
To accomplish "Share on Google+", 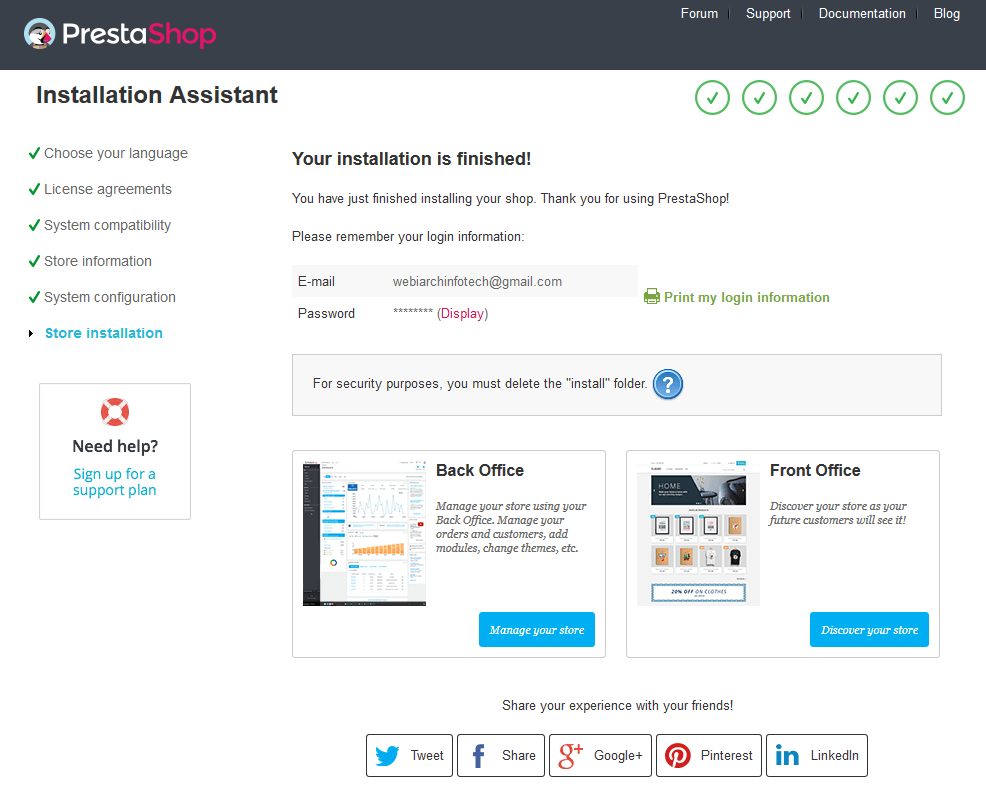I will pyautogui.click(x=600, y=756).
